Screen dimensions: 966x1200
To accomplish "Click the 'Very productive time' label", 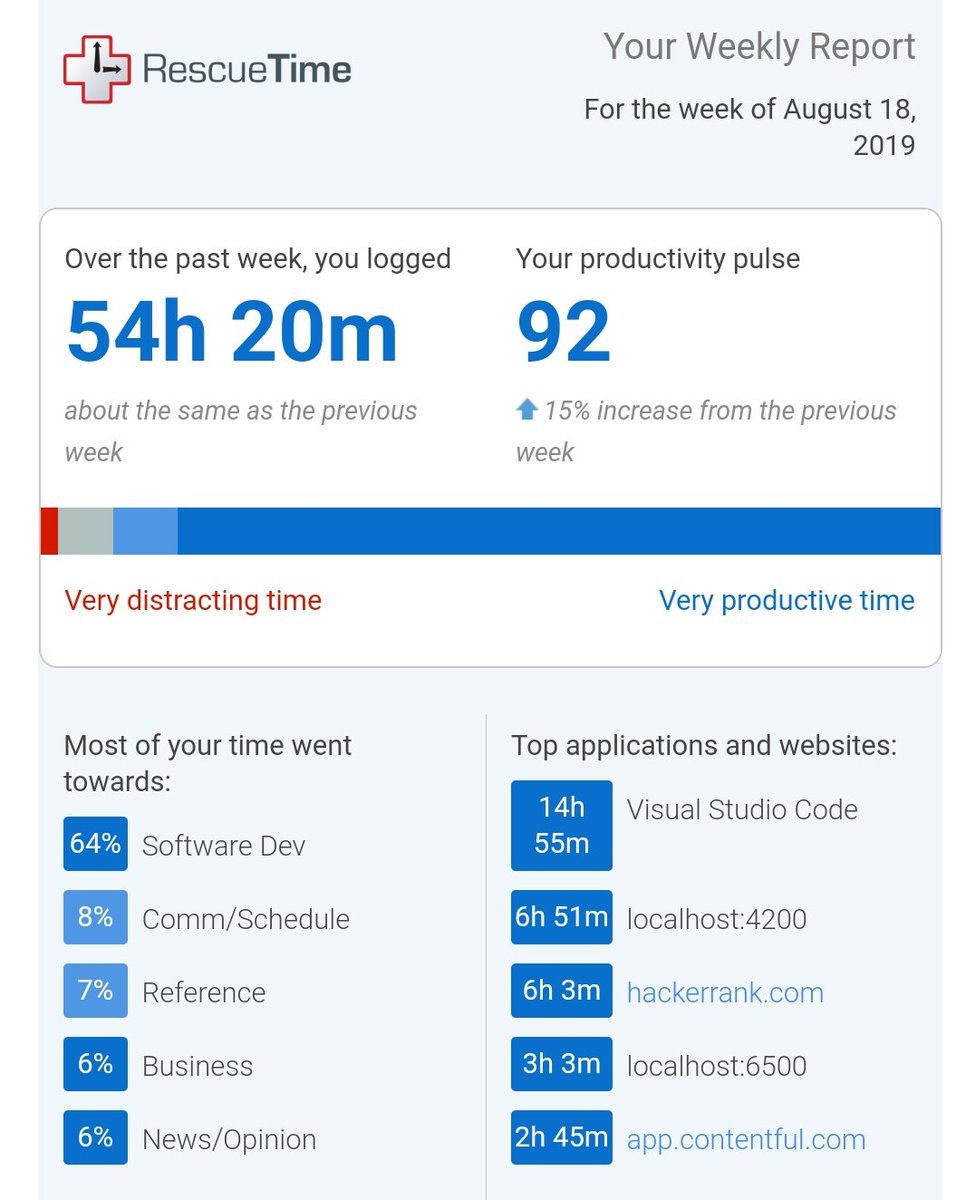I will pos(787,600).
